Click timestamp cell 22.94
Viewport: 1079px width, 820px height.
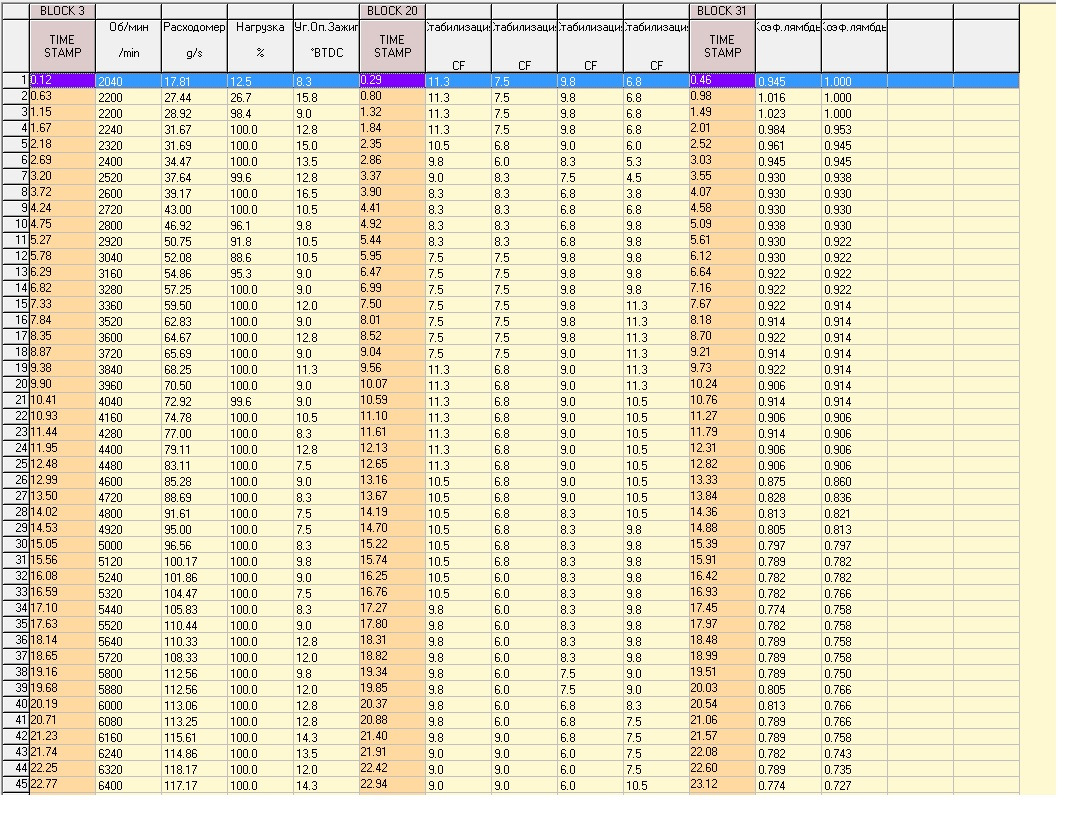tap(392, 785)
